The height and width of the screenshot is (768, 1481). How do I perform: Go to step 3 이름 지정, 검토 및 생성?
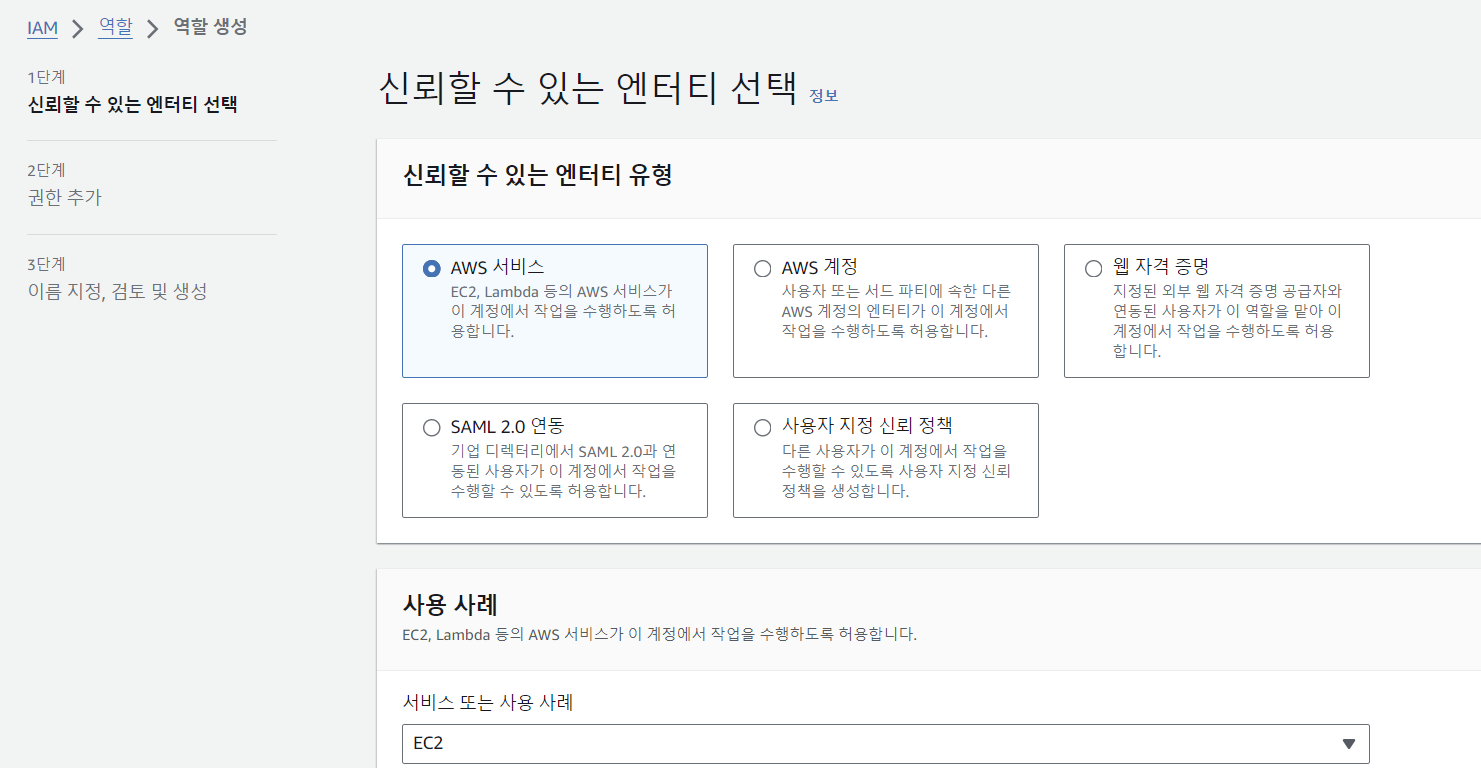point(117,291)
